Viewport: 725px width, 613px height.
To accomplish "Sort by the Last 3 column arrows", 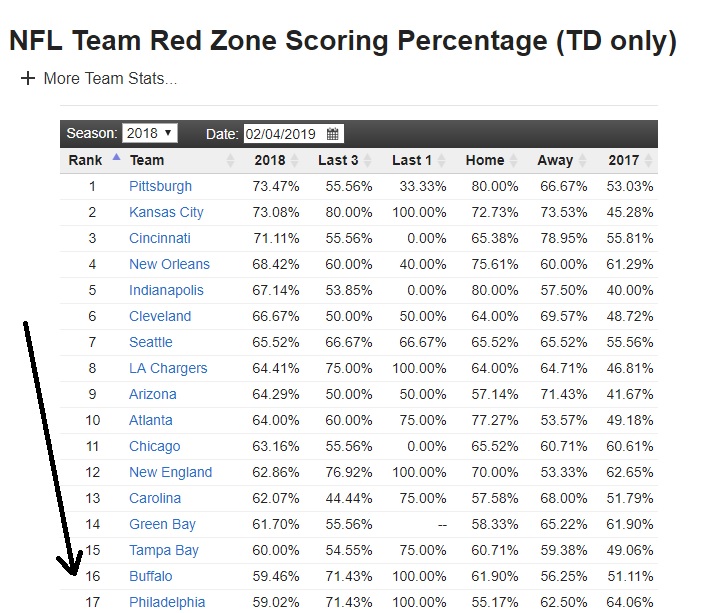I will pos(368,160).
